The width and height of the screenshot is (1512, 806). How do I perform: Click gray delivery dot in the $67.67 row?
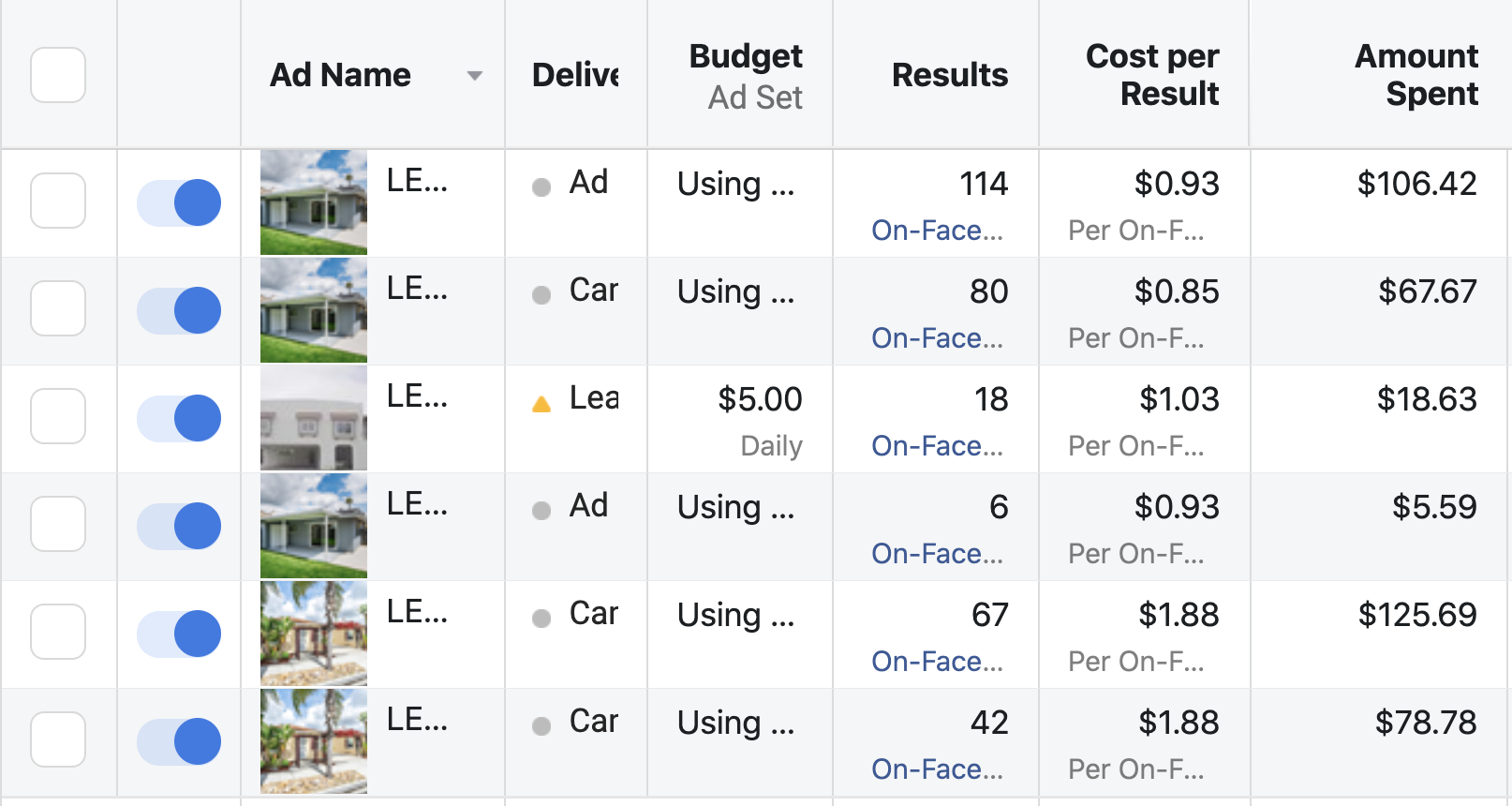pos(541,295)
